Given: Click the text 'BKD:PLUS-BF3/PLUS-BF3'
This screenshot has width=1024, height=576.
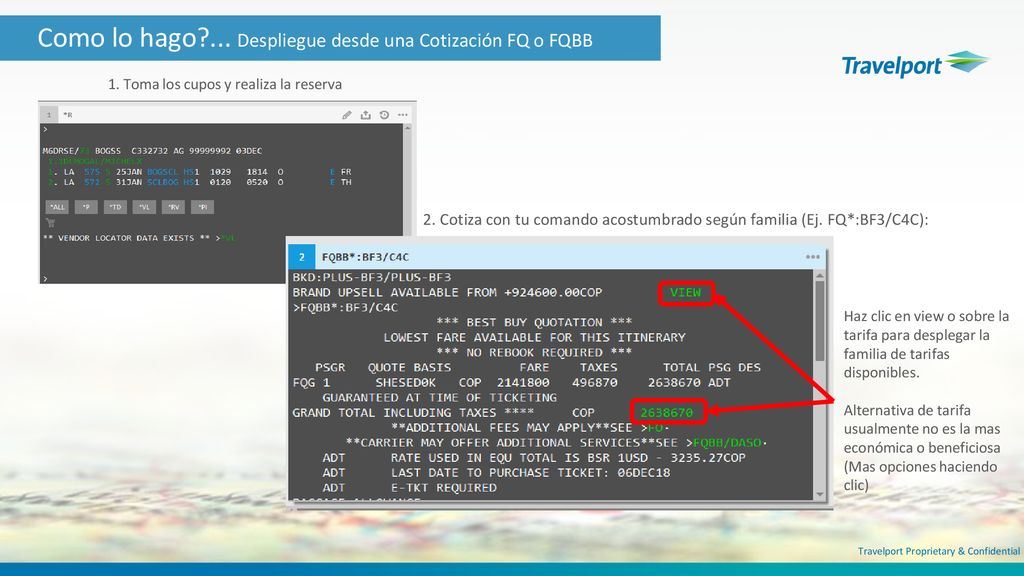Looking at the screenshot, I should point(372,278).
